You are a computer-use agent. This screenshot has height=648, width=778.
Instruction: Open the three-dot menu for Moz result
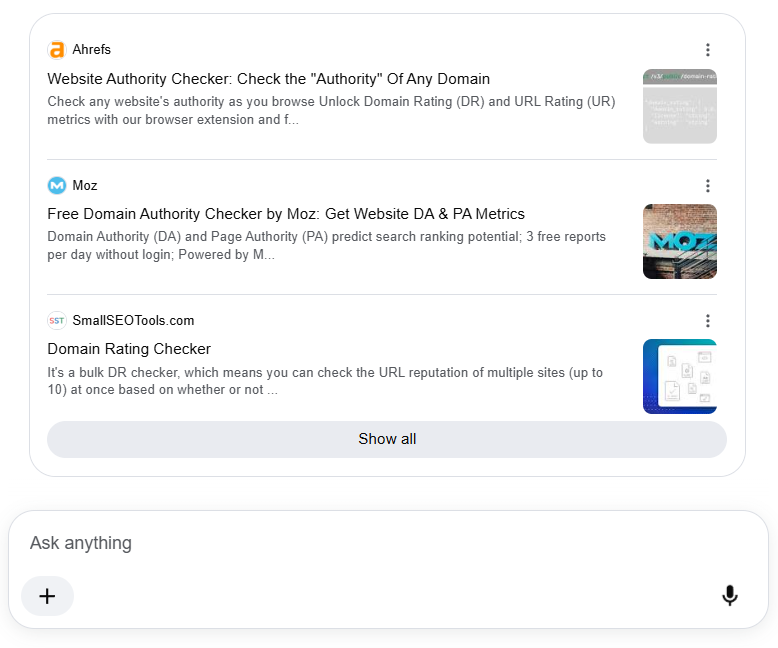708,186
